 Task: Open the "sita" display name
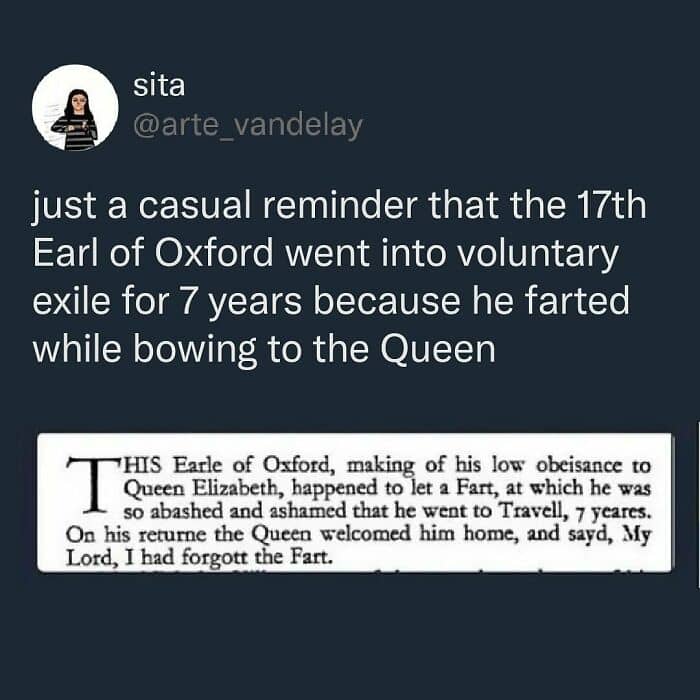(x=159, y=86)
